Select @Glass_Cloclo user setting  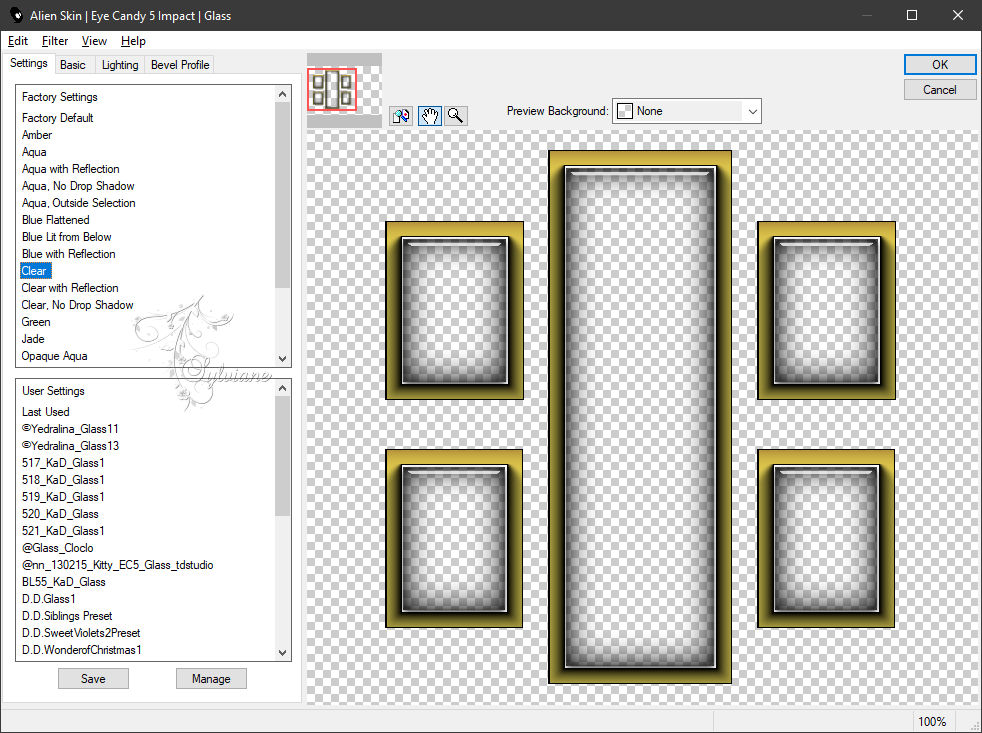[x=57, y=547]
